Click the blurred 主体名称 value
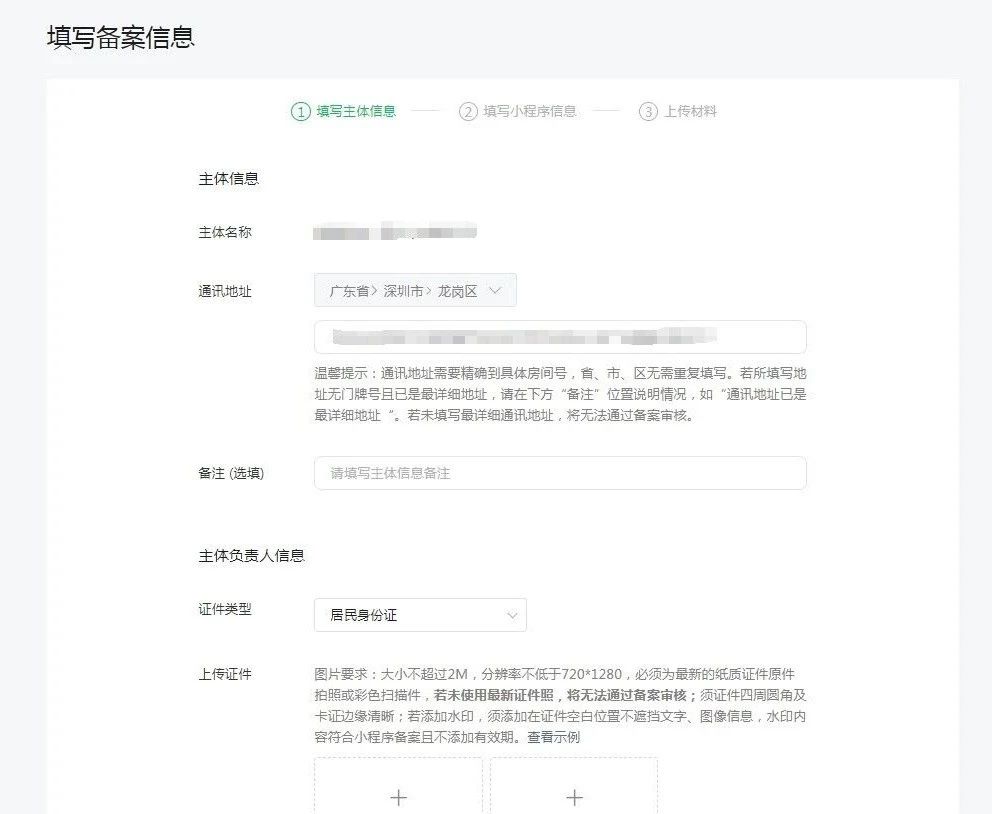The width and height of the screenshot is (993, 814). pyautogui.click(x=394, y=233)
